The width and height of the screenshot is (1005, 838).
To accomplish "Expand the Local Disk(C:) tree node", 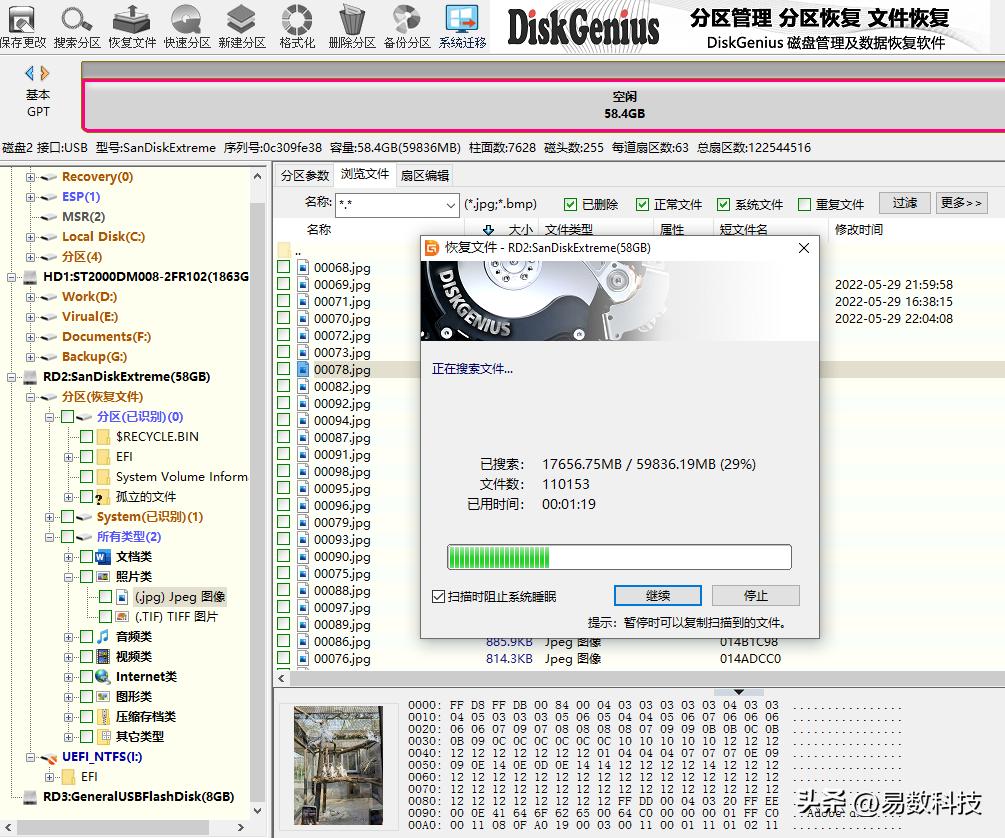I will point(30,237).
